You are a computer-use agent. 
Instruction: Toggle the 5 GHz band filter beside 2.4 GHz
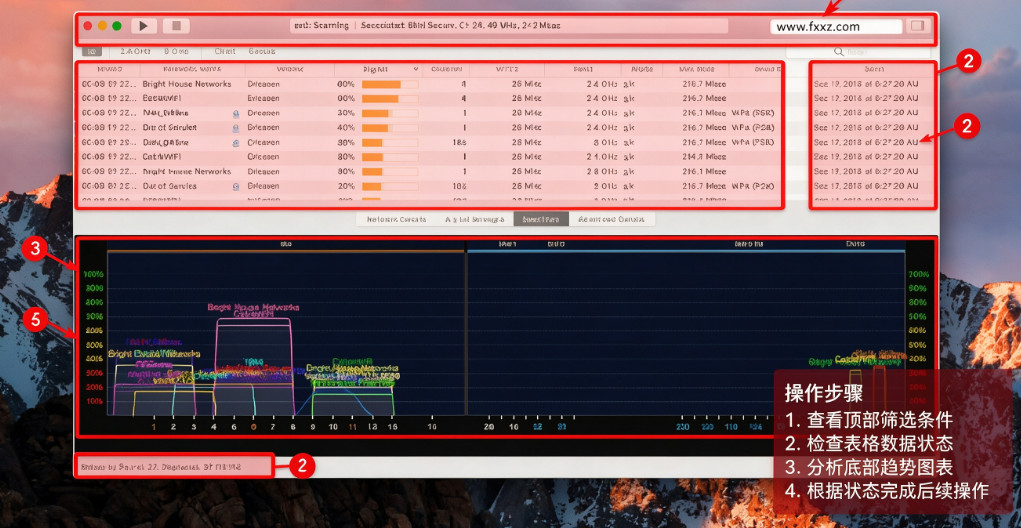coord(176,51)
